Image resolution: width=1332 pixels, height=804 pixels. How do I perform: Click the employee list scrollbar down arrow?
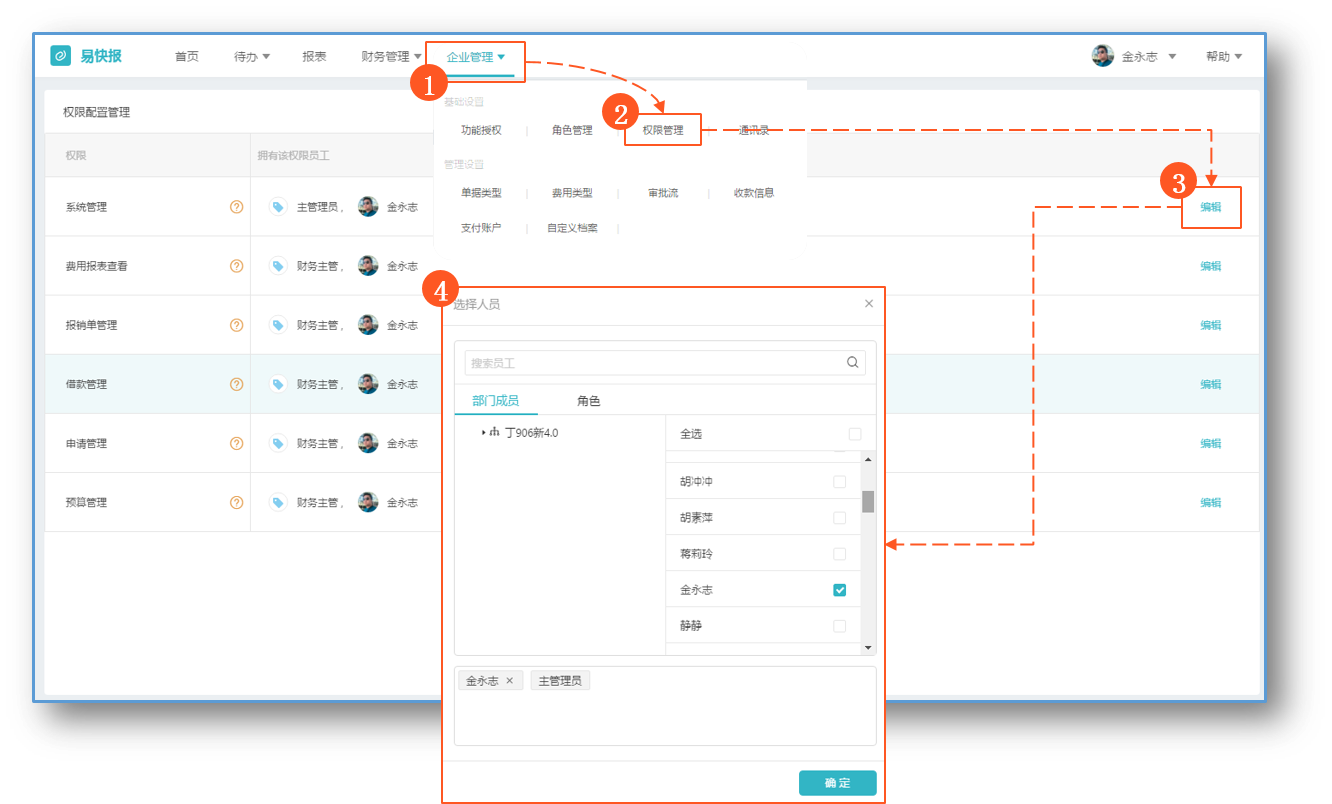coord(868,648)
